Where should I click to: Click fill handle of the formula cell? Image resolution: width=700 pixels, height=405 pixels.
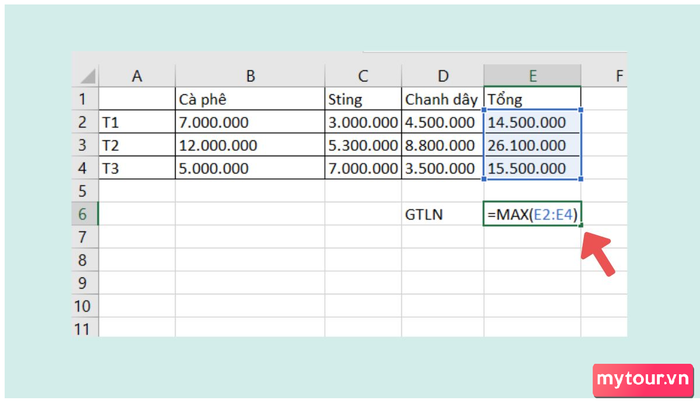pyautogui.click(x=581, y=225)
